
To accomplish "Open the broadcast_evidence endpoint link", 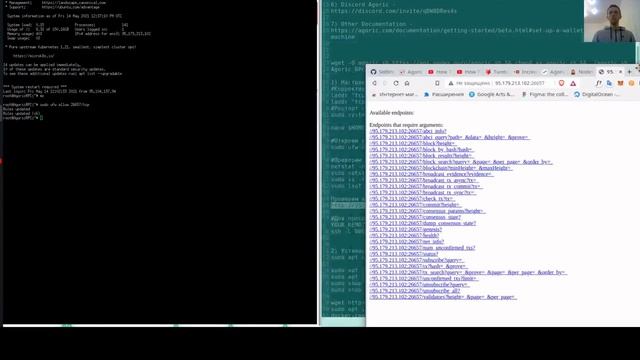I will (431, 174).
